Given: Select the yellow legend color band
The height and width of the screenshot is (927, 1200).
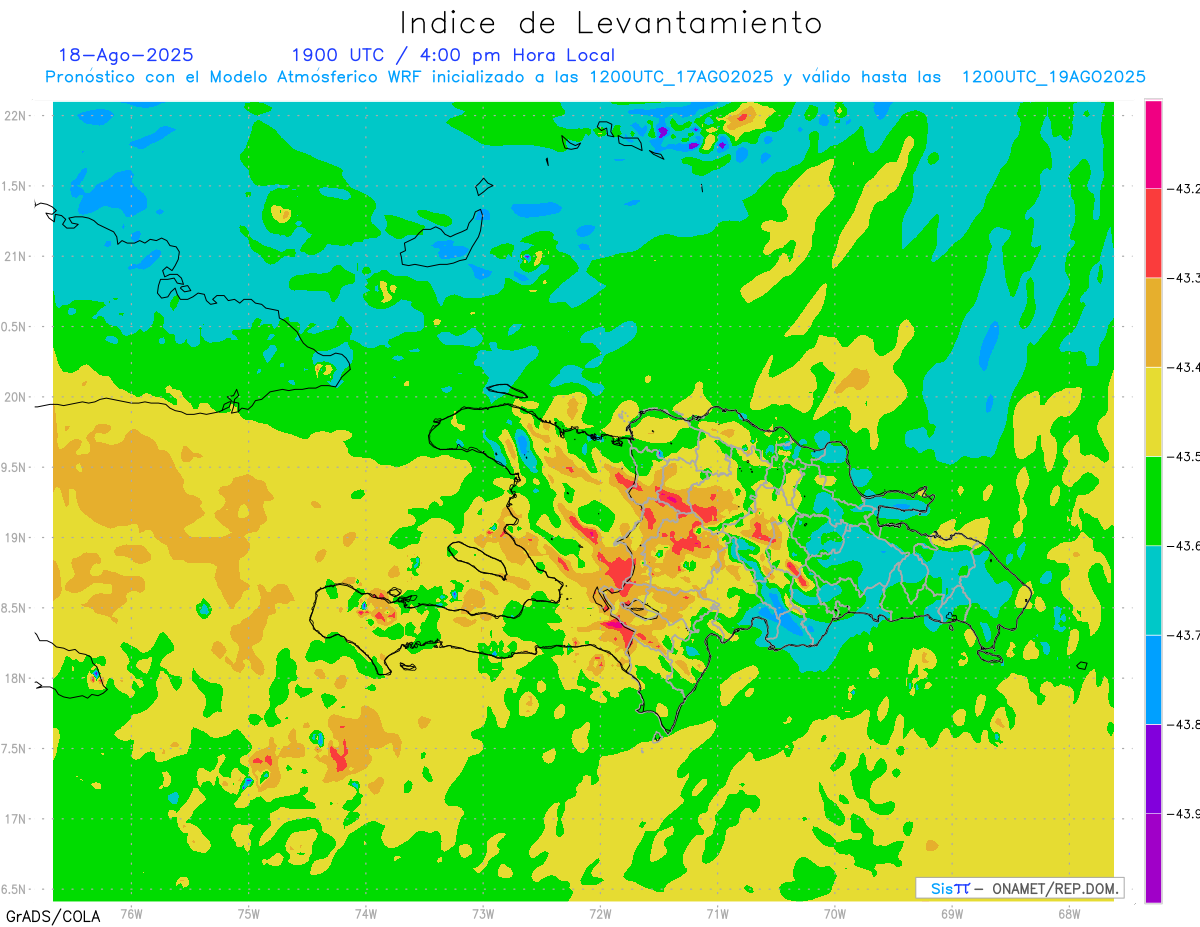Looking at the screenshot, I should tap(1153, 411).
